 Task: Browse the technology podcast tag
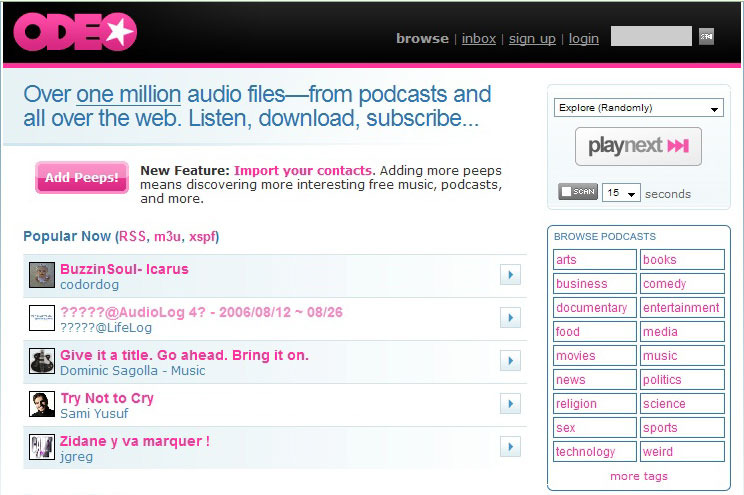(595, 451)
